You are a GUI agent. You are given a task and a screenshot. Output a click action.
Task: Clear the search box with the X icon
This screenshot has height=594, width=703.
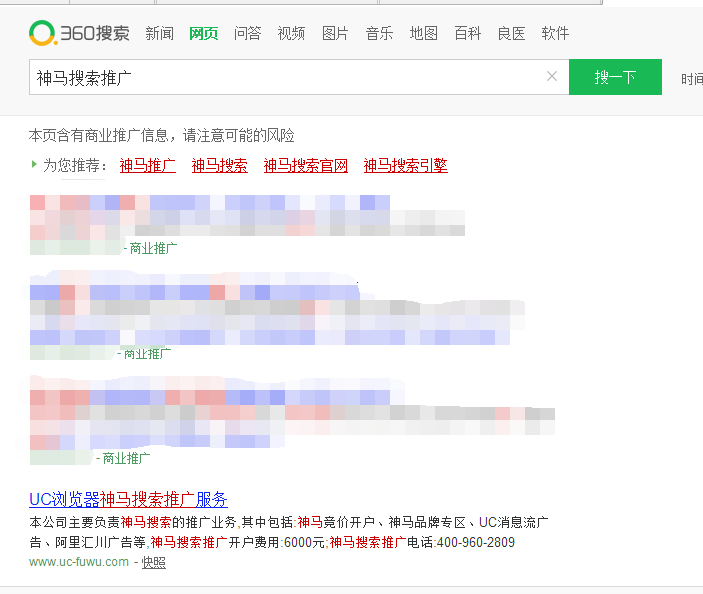click(552, 77)
